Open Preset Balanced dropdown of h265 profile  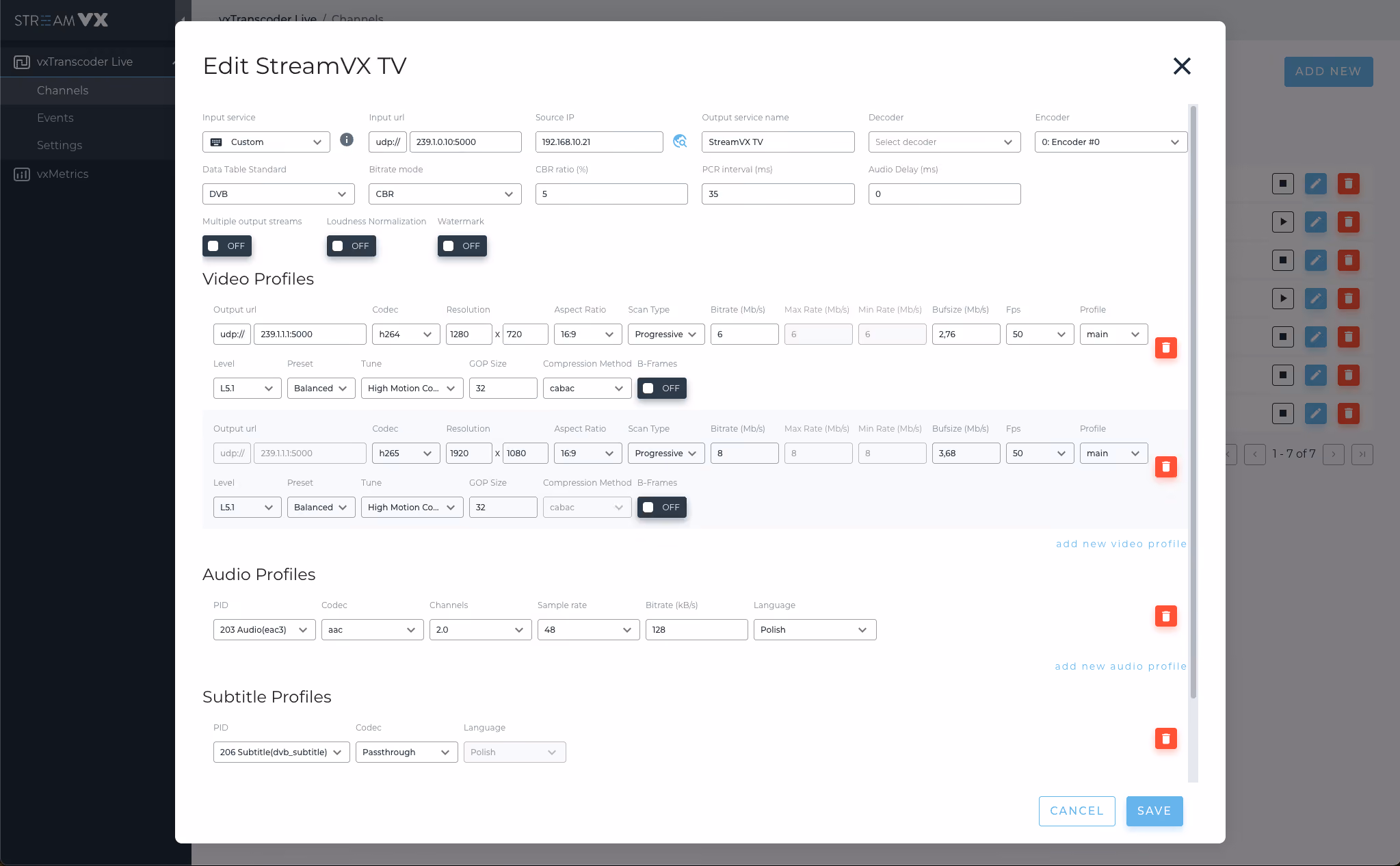pyautogui.click(x=321, y=507)
